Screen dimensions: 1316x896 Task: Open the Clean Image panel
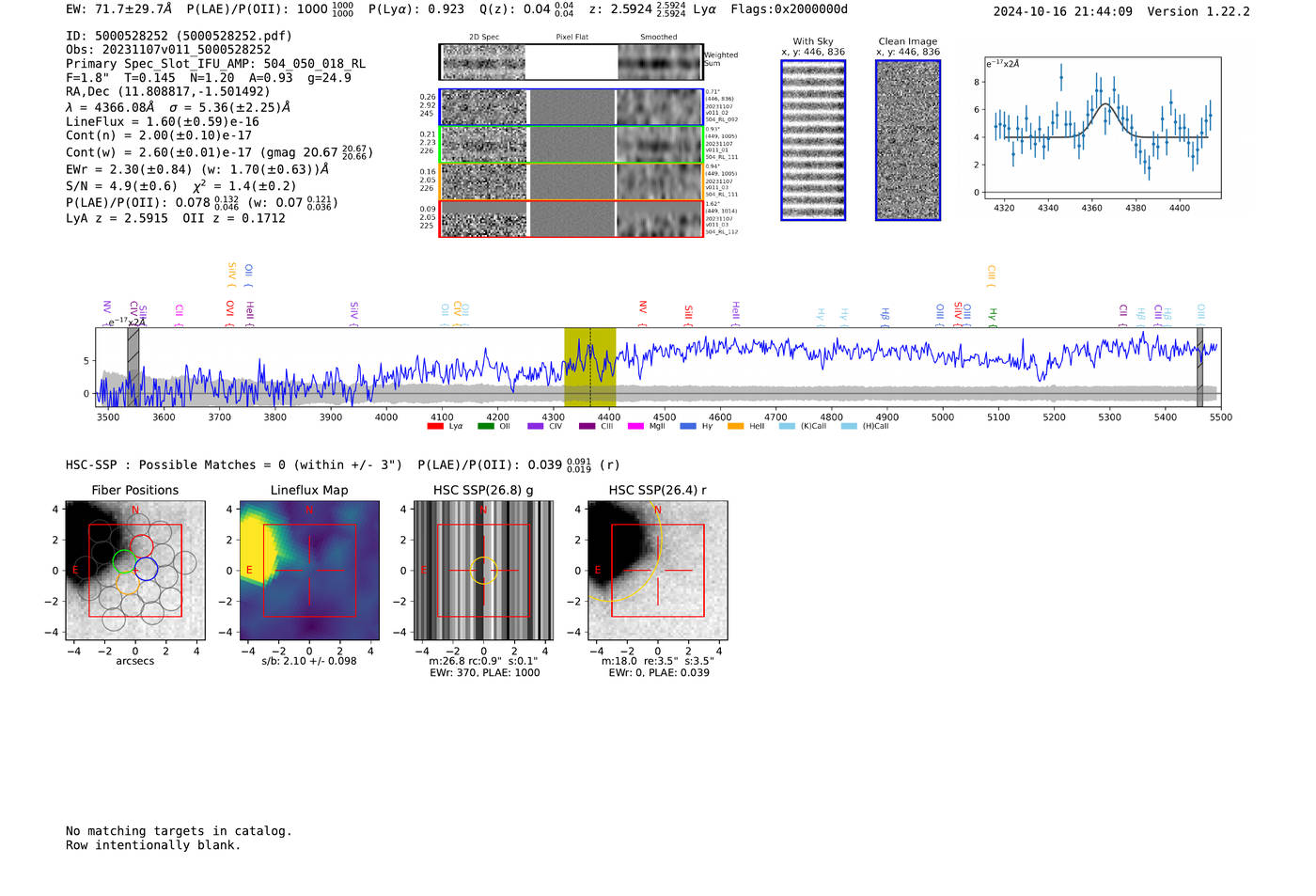(x=908, y=140)
